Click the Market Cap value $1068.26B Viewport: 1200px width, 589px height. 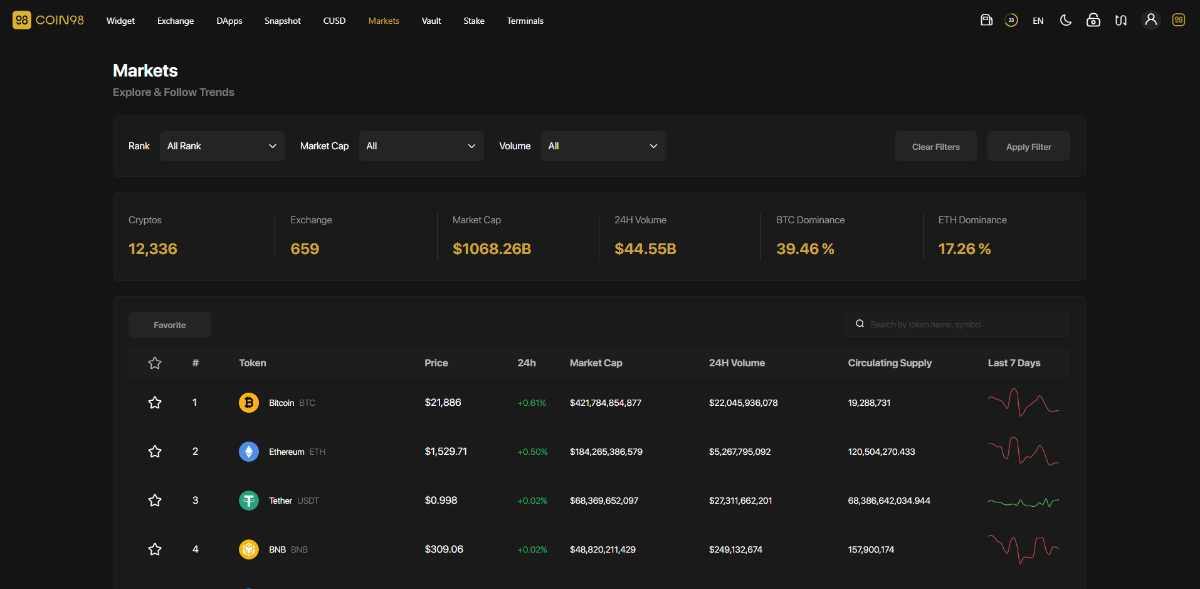pyautogui.click(x=492, y=249)
